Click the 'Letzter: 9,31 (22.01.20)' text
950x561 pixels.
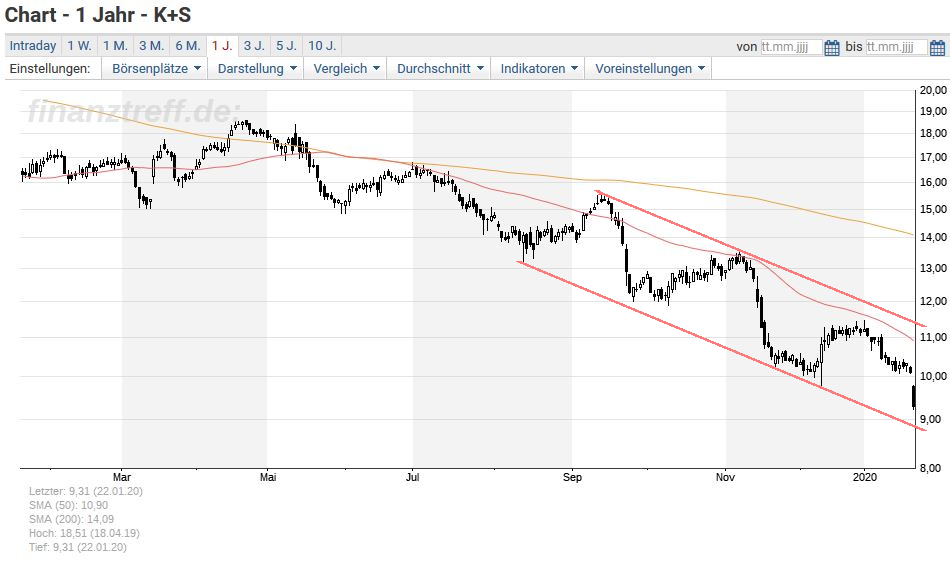[x=85, y=491]
